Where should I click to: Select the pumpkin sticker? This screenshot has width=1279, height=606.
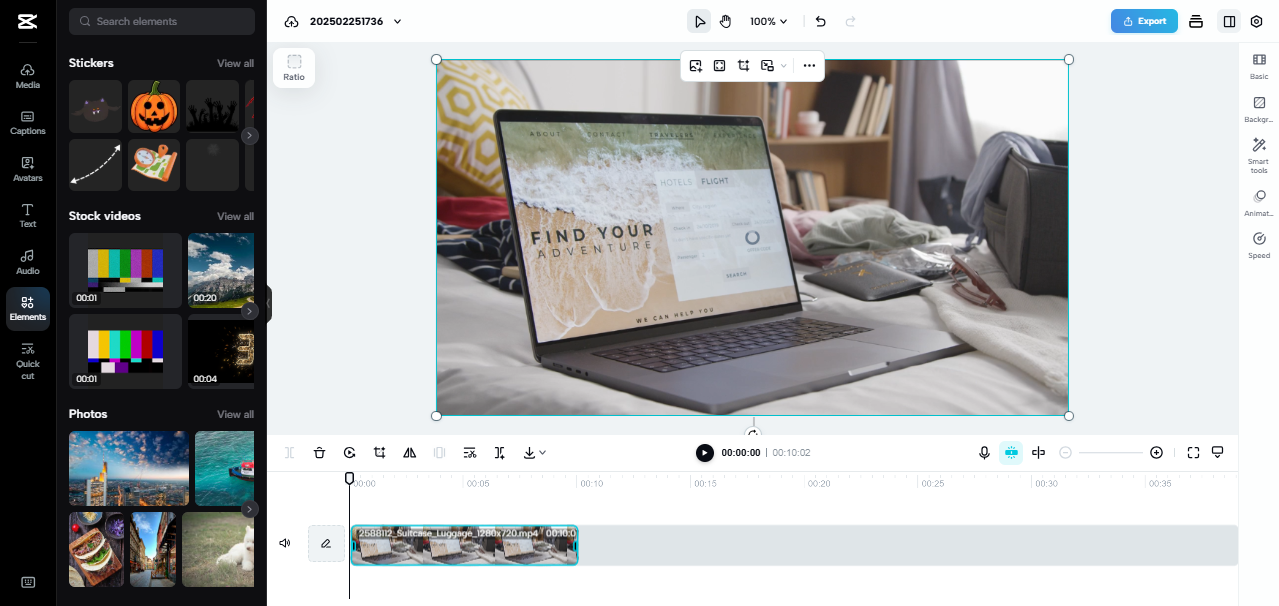154,107
